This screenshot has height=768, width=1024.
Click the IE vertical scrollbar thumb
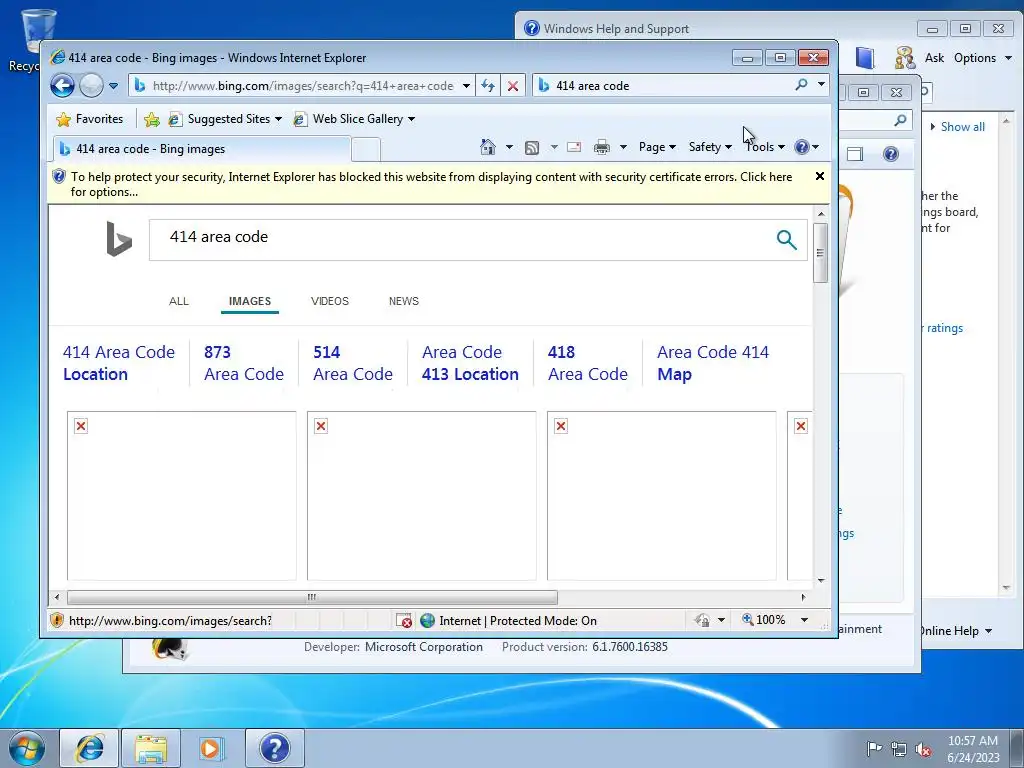821,253
